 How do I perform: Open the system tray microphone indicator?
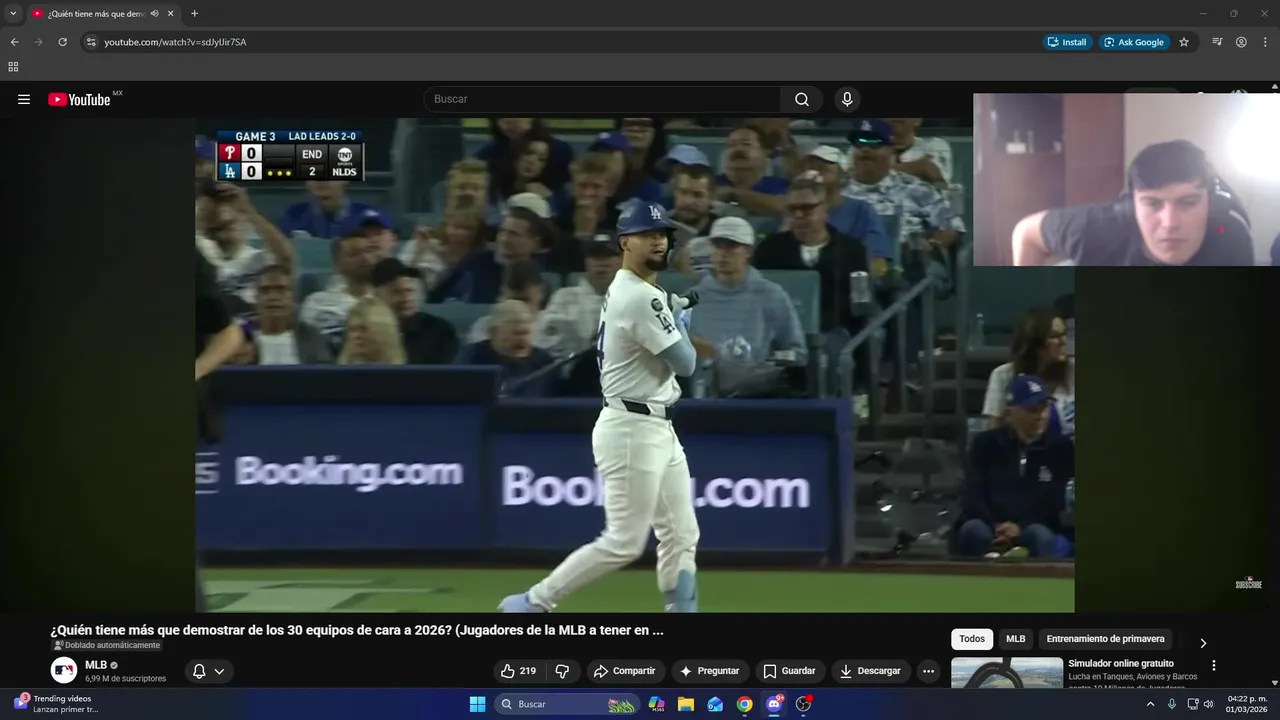pos(1172,704)
